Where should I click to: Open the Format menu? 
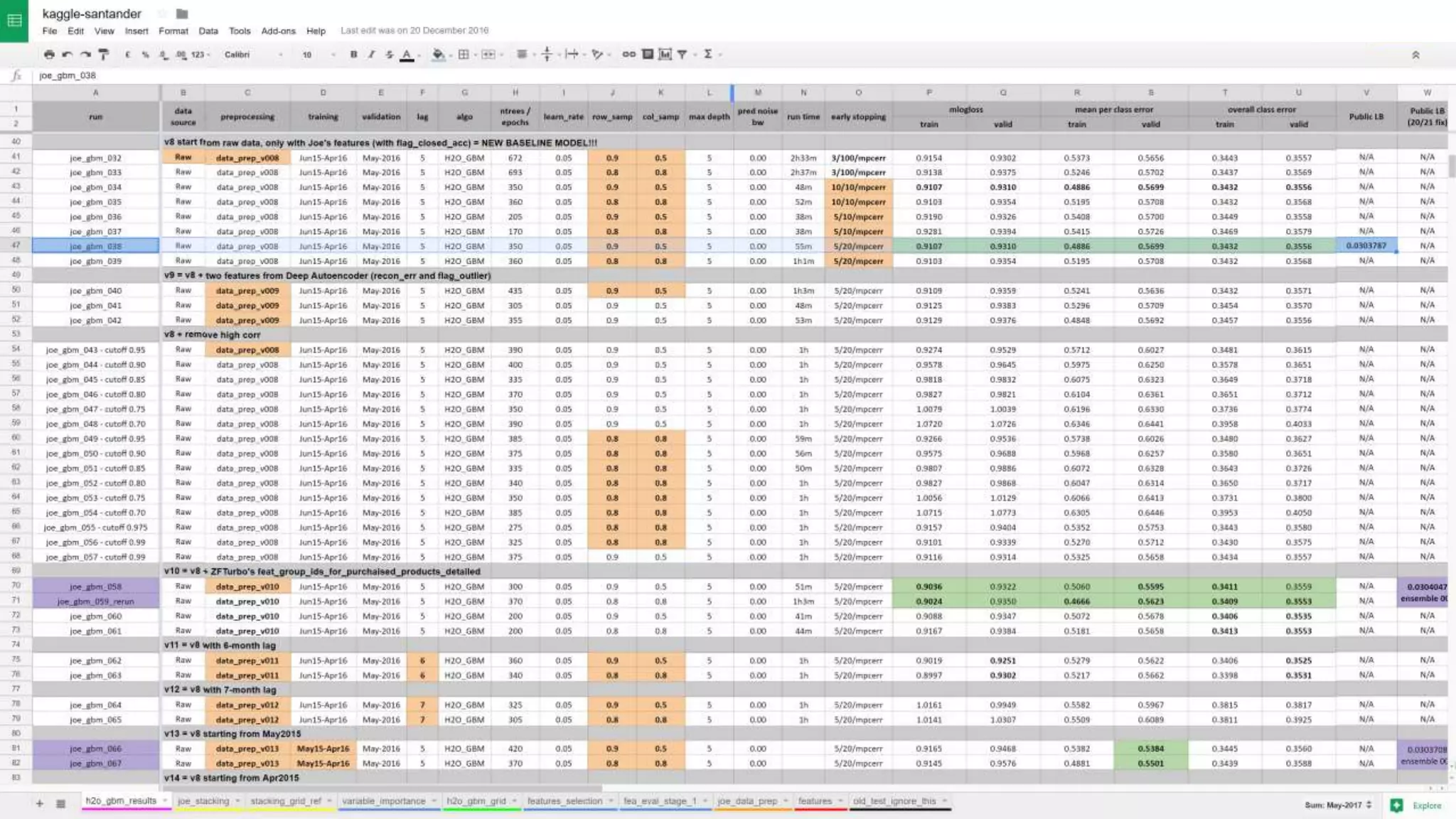point(173,31)
